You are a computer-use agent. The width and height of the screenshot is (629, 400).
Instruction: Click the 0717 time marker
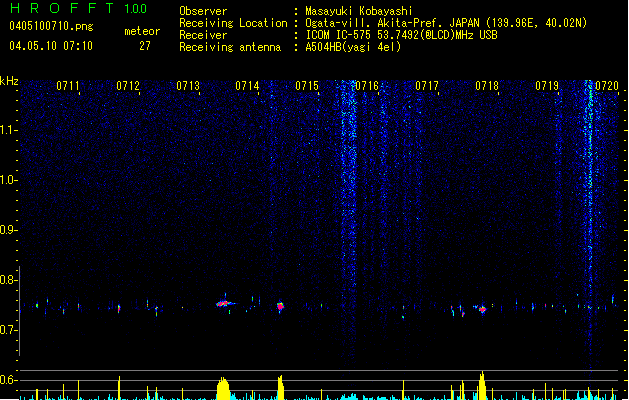(427, 86)
